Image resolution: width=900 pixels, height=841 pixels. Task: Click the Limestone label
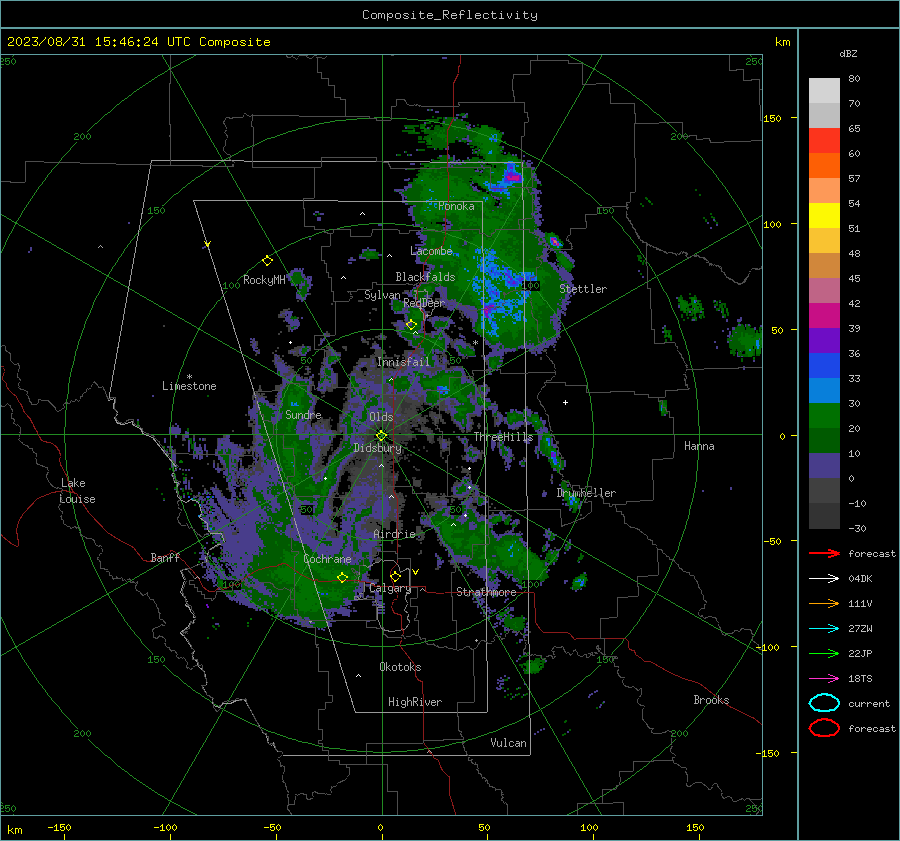pyautogui.click(x=189, y=386)
